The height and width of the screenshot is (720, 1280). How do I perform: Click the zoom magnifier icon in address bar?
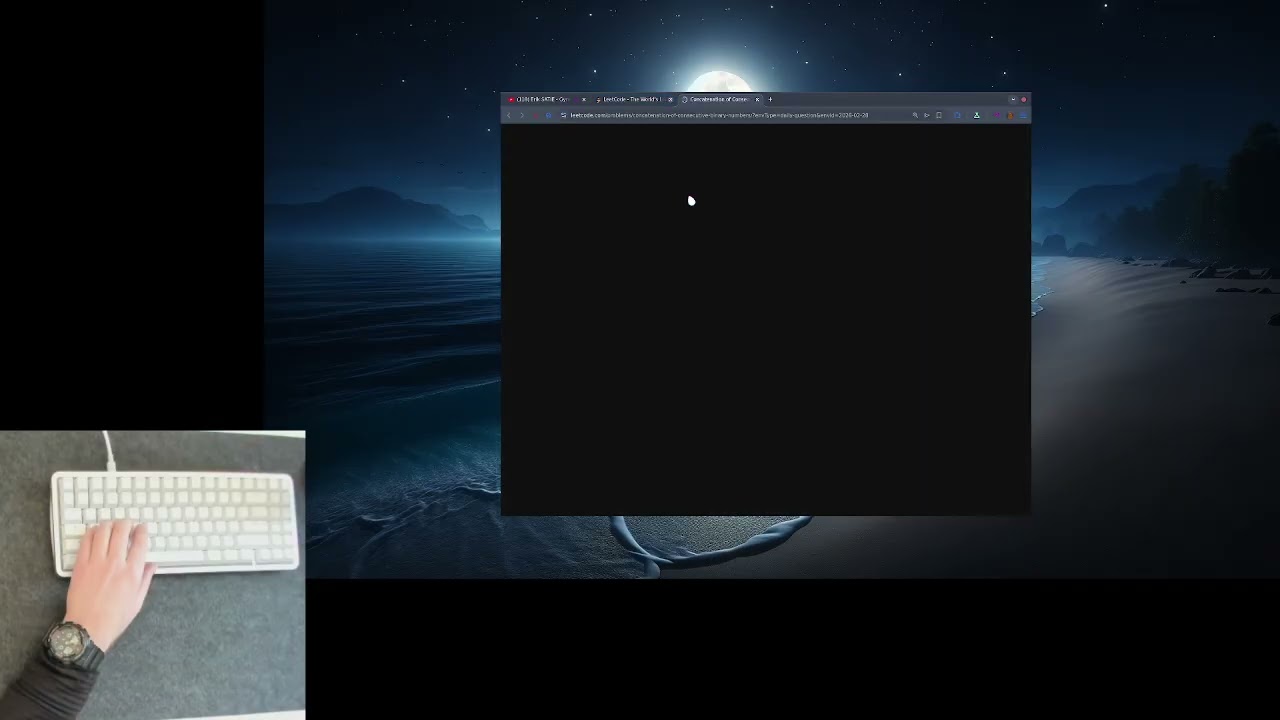[x=915, y=115]
